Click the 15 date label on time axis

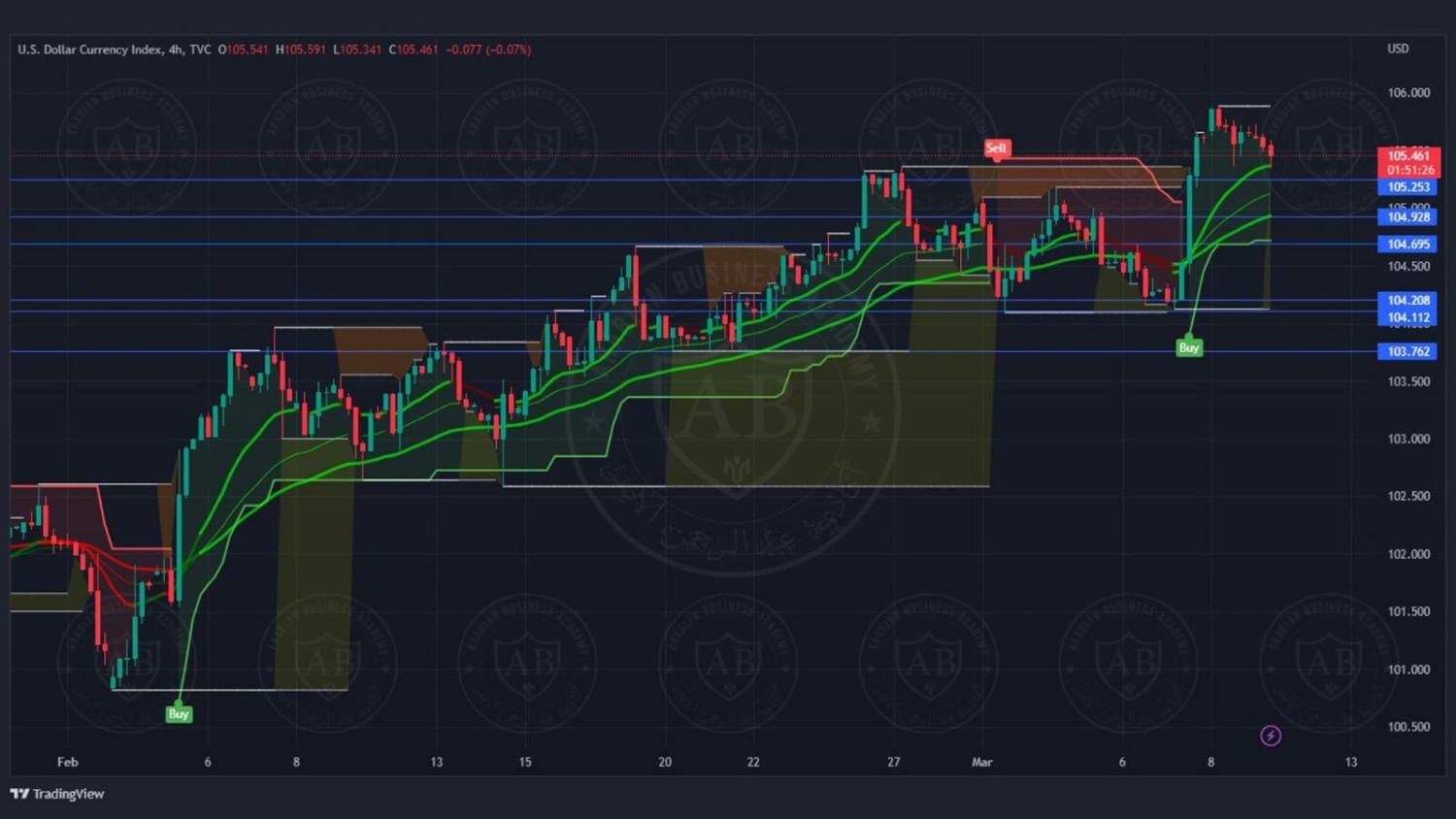click(525, 762)
